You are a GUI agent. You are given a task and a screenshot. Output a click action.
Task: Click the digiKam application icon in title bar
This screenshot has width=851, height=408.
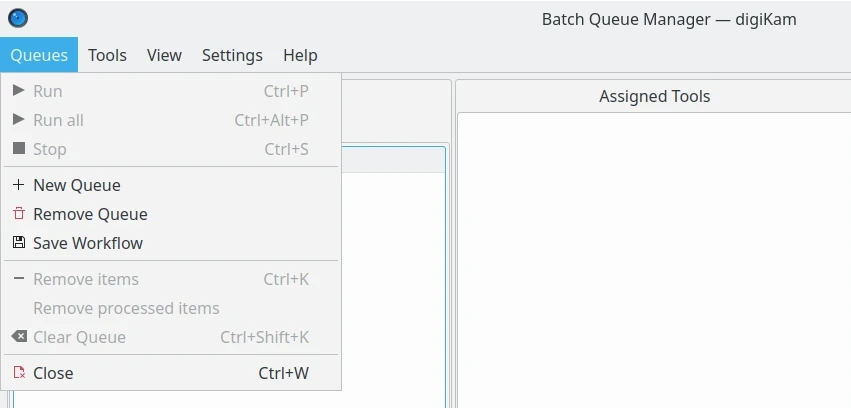click(18, 18)
